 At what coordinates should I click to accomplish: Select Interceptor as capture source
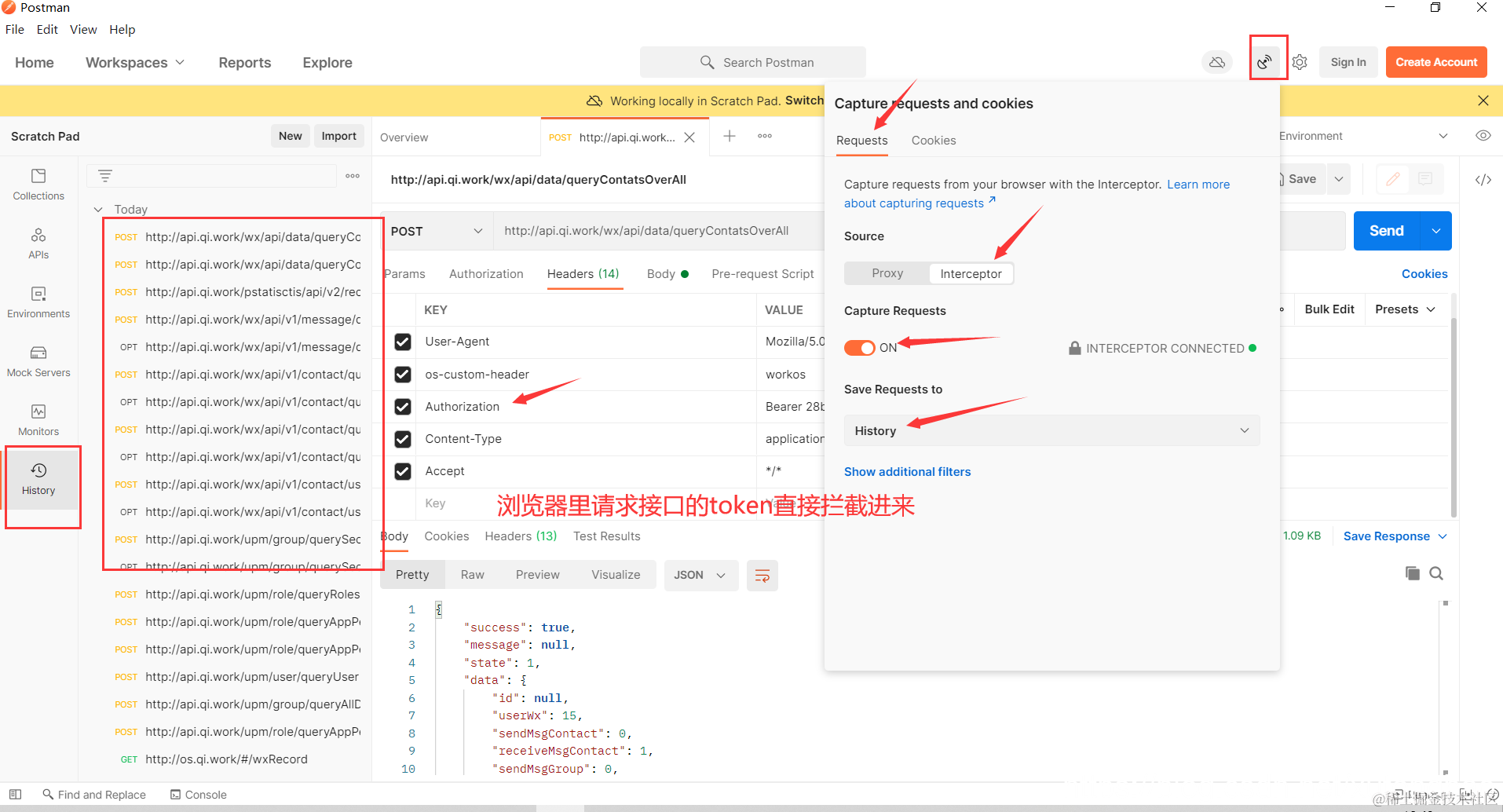[x=971, y=273]
